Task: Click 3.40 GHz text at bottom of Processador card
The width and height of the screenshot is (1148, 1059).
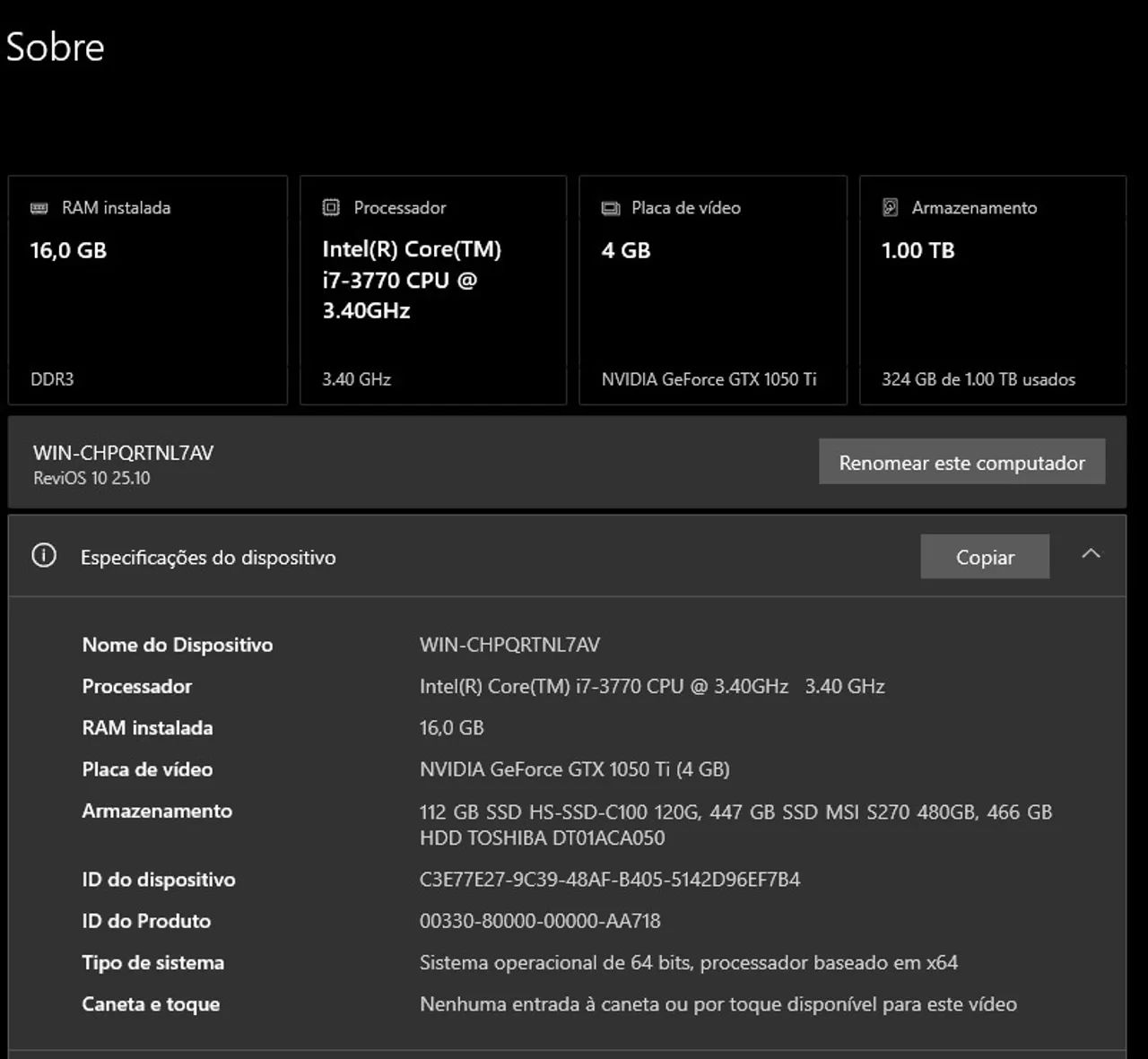Action: [356, 379]
